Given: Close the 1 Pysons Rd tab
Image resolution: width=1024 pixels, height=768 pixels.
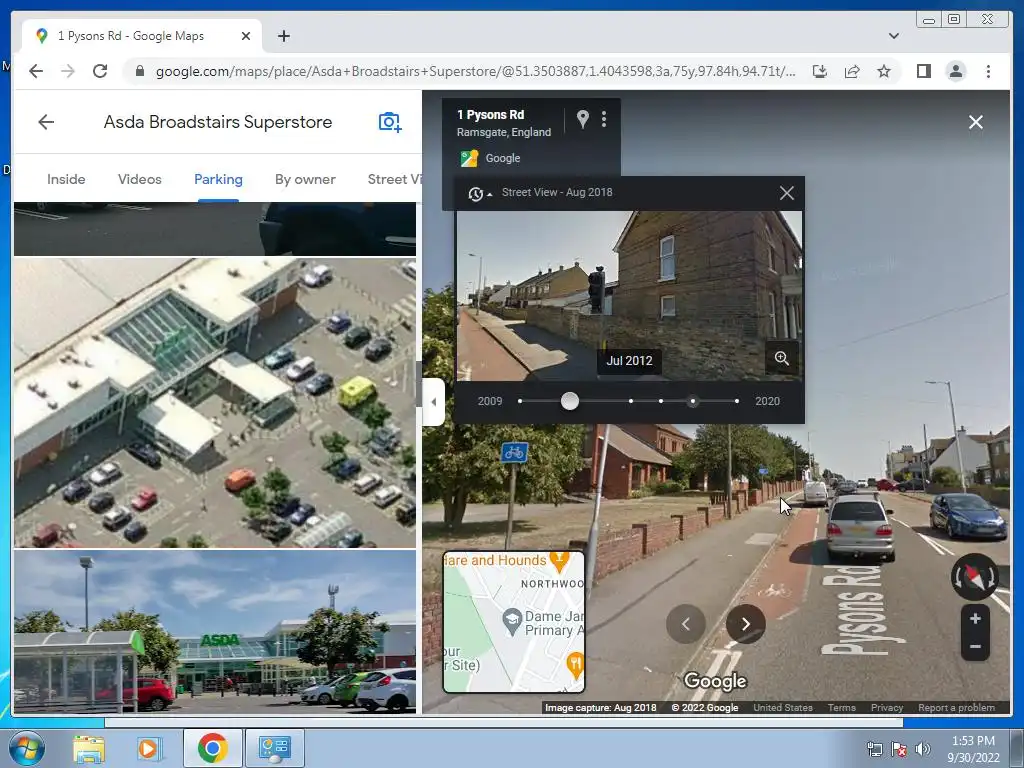Looking at the screenshot, I should tap(246, 36).
